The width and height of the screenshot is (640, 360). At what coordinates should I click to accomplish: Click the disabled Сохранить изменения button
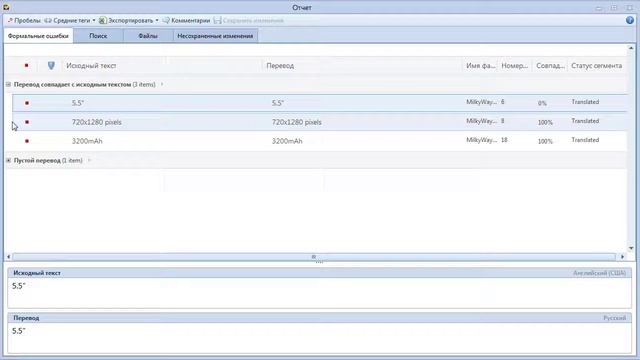pos(249,20)
